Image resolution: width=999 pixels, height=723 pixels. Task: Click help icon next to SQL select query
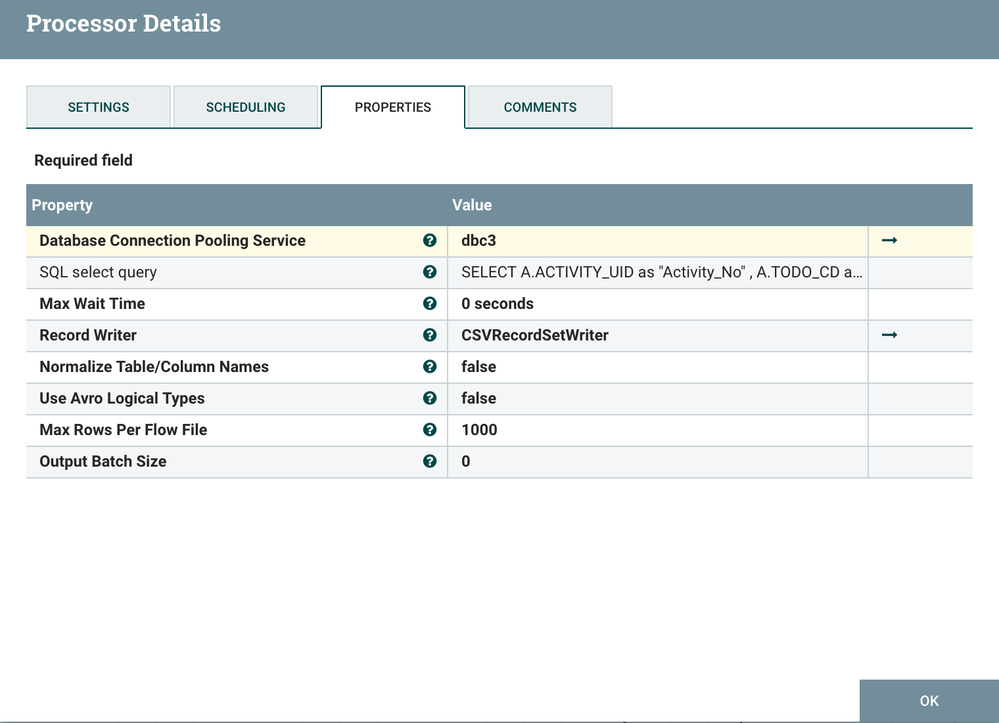[x=430, y=272]
